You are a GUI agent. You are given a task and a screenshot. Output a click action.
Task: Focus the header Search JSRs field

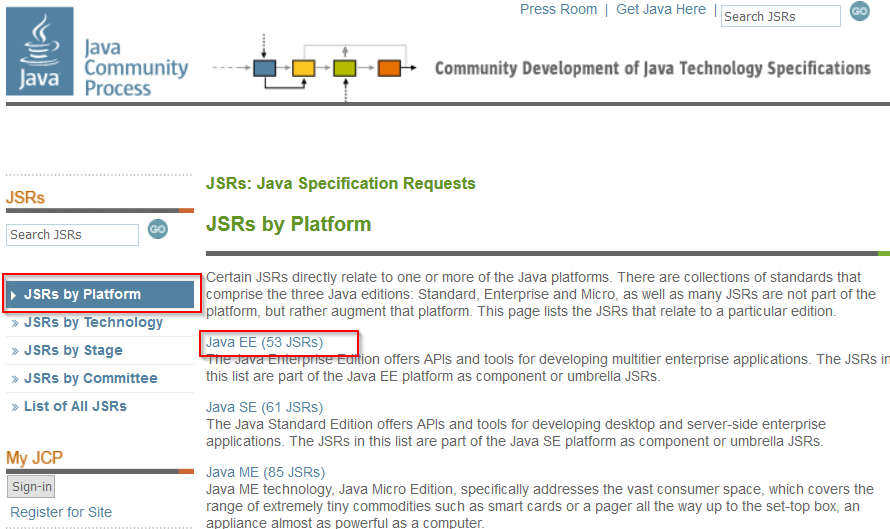point(780,16)
